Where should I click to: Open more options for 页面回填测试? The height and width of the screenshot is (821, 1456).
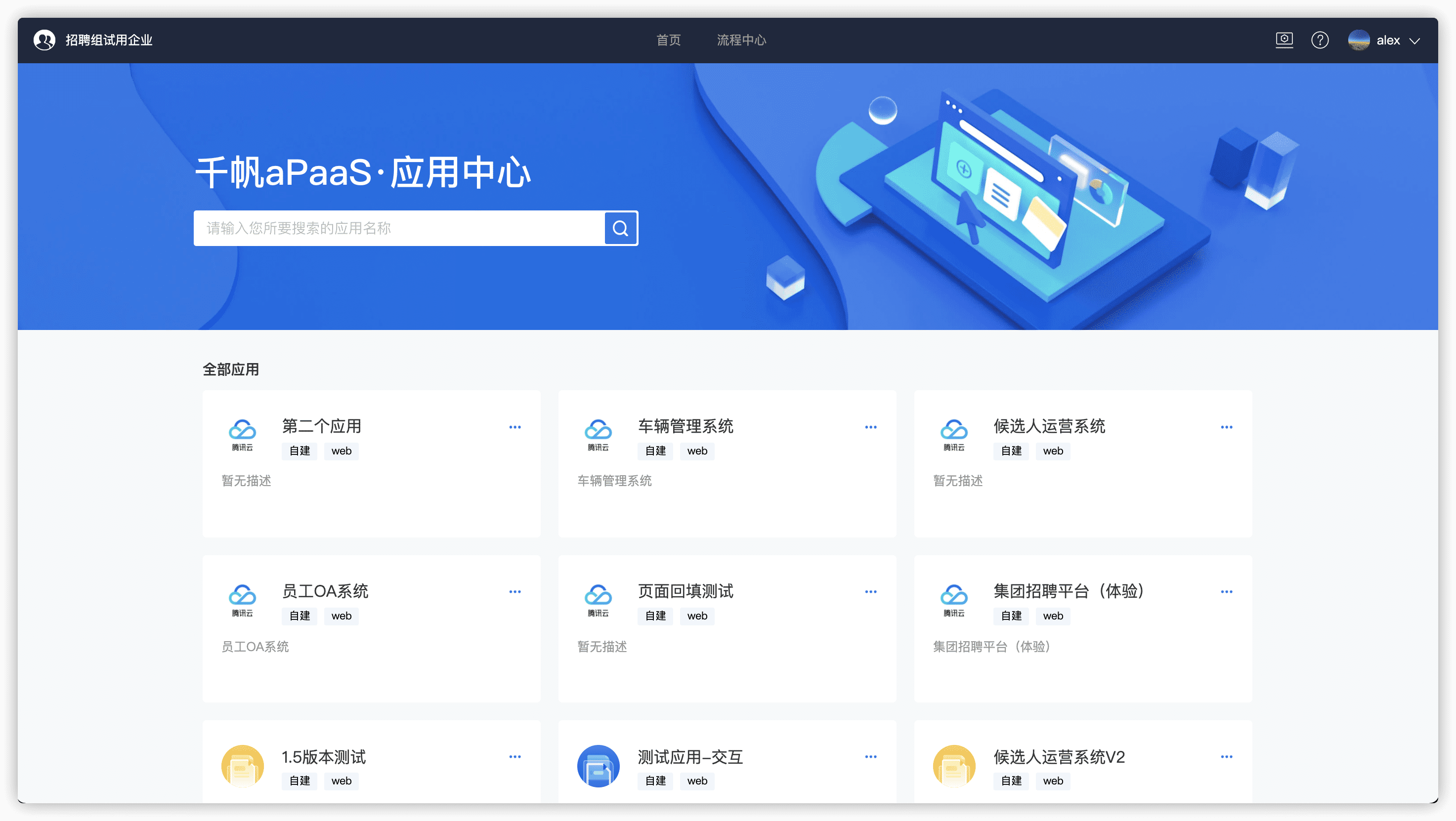coord(870,592)
